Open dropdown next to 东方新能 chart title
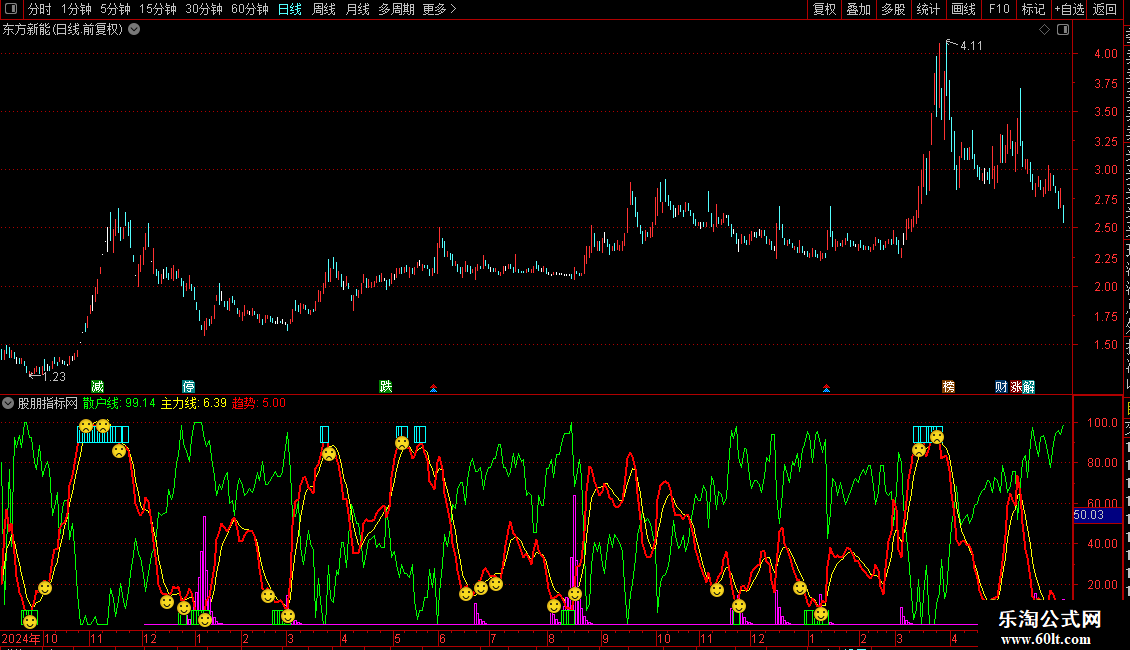The height and width of the screenshot is (650, 1130). pyautogui.click(x=134, y=30)
